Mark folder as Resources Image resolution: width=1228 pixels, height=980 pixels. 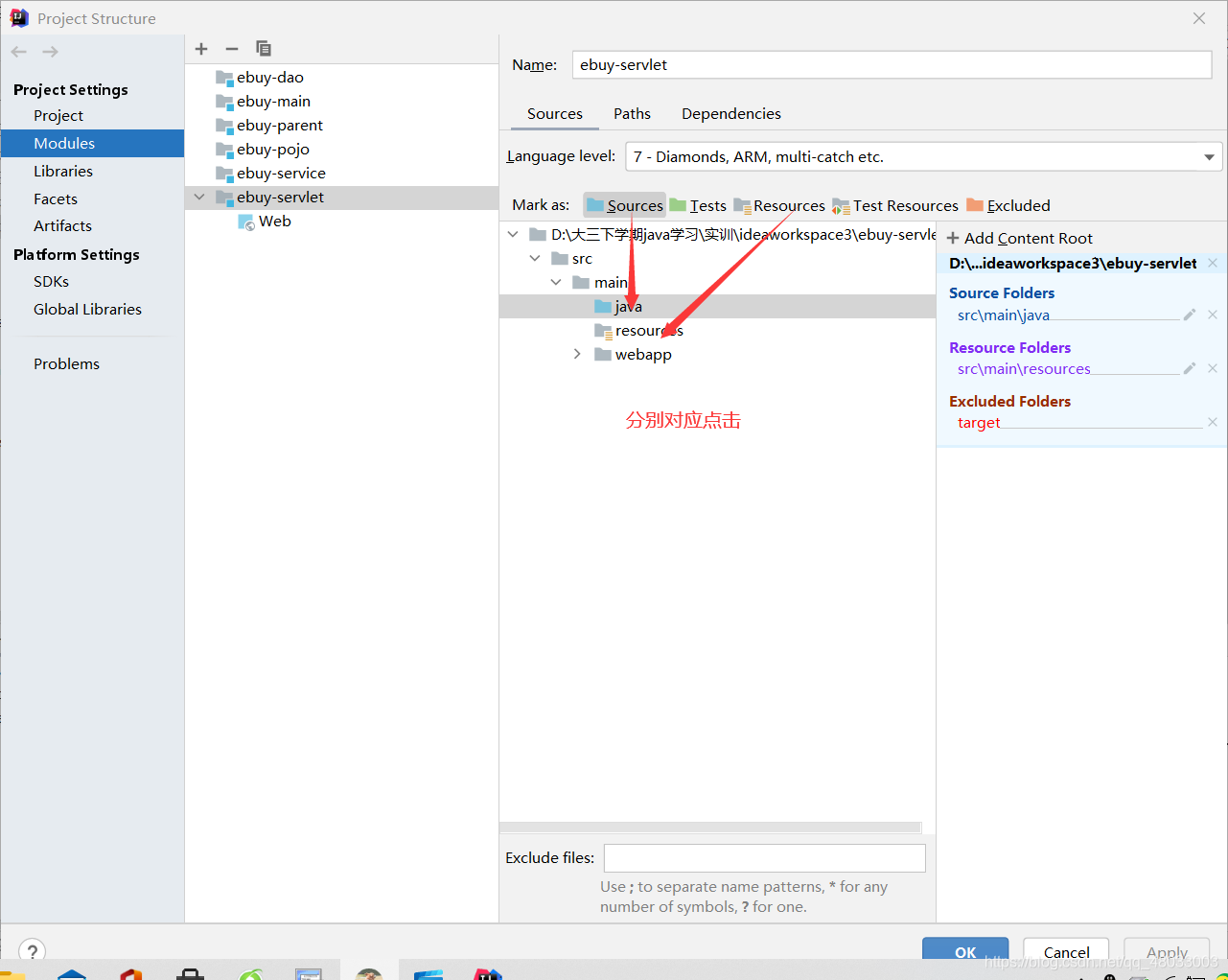779,205
